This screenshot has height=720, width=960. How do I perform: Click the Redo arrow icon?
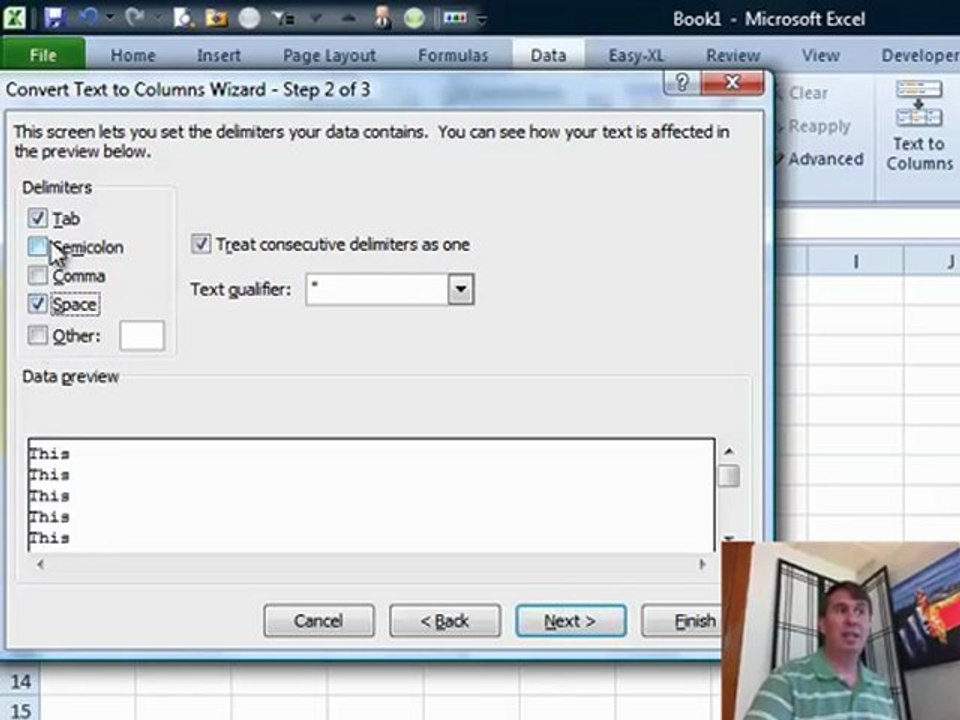click(133, 17)
